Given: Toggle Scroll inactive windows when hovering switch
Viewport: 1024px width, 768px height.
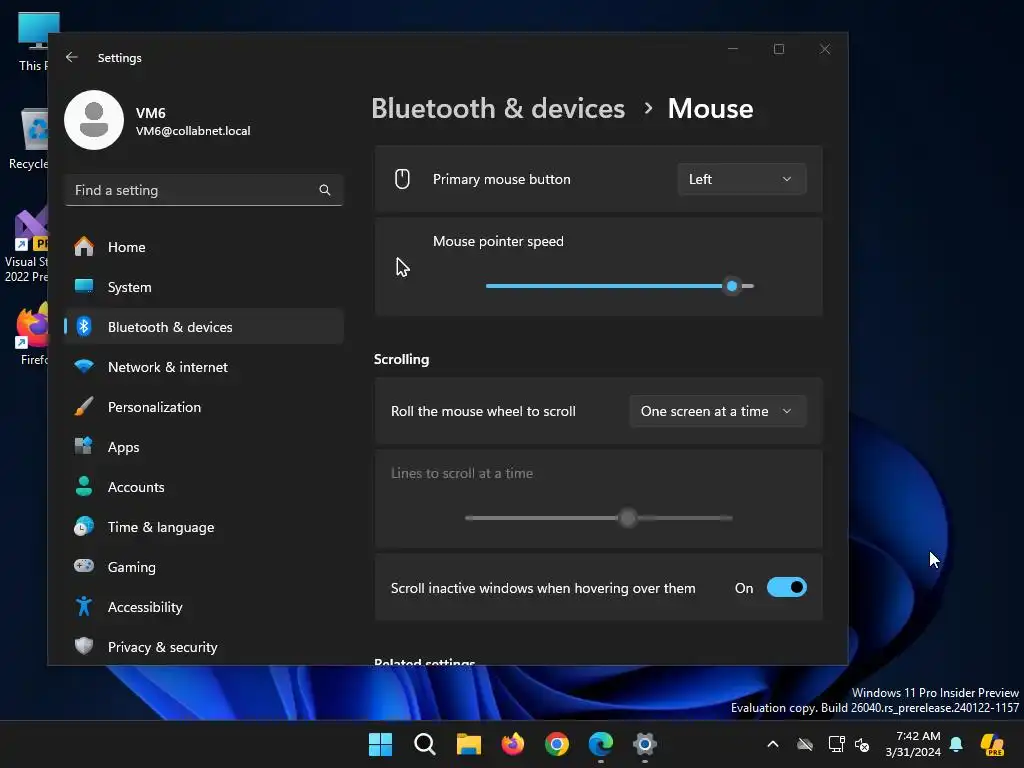Looking at the screenshot, I should click(x=786, y=588).
